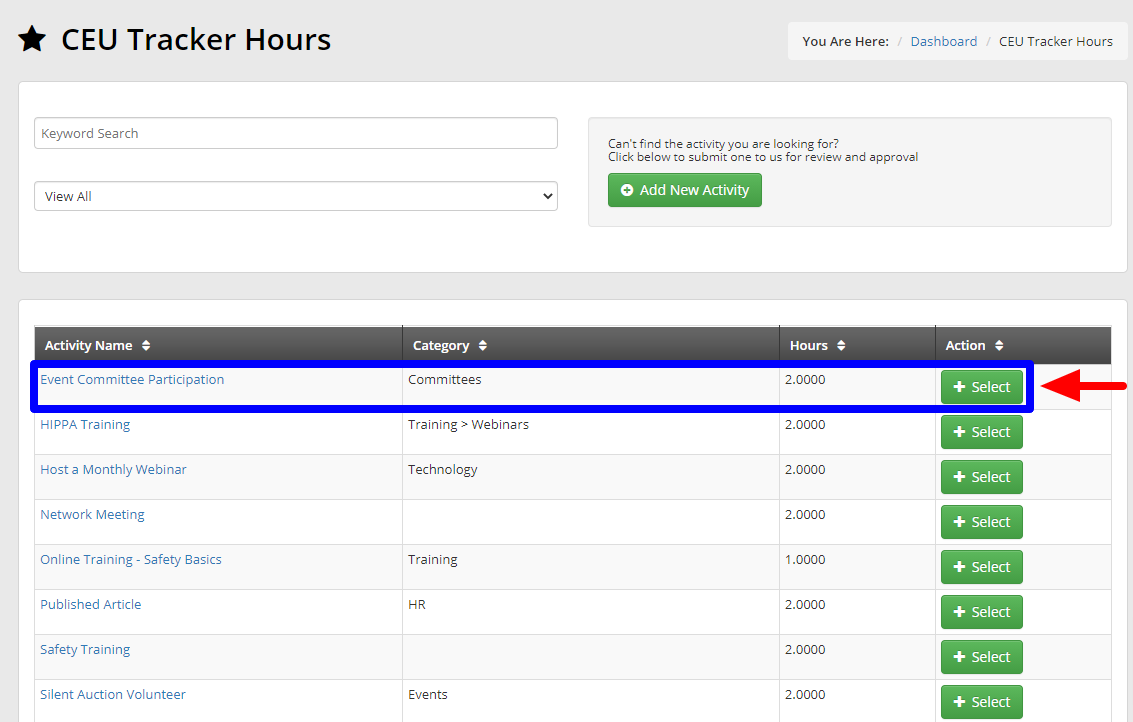The height and width of the screenshot is (722, 1133).
Task: Sort table by Hours arrows
Action: tap(841, 345)
